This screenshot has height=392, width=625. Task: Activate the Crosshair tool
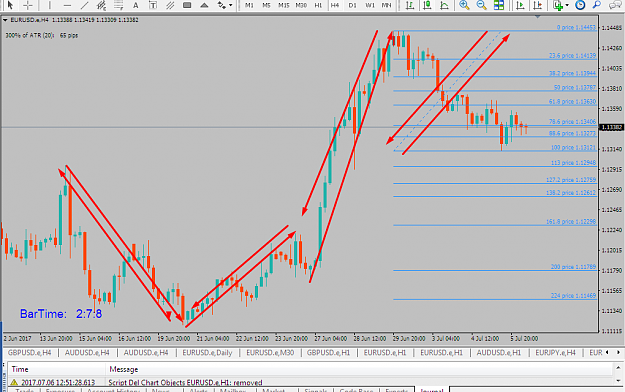click(28, 5)
